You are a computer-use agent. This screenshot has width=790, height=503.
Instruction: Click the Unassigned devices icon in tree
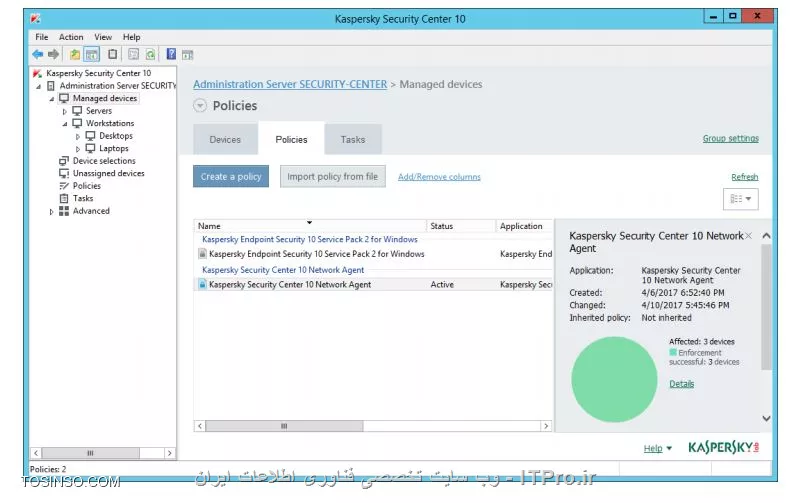pyautogui.click(x=64, y=173)
